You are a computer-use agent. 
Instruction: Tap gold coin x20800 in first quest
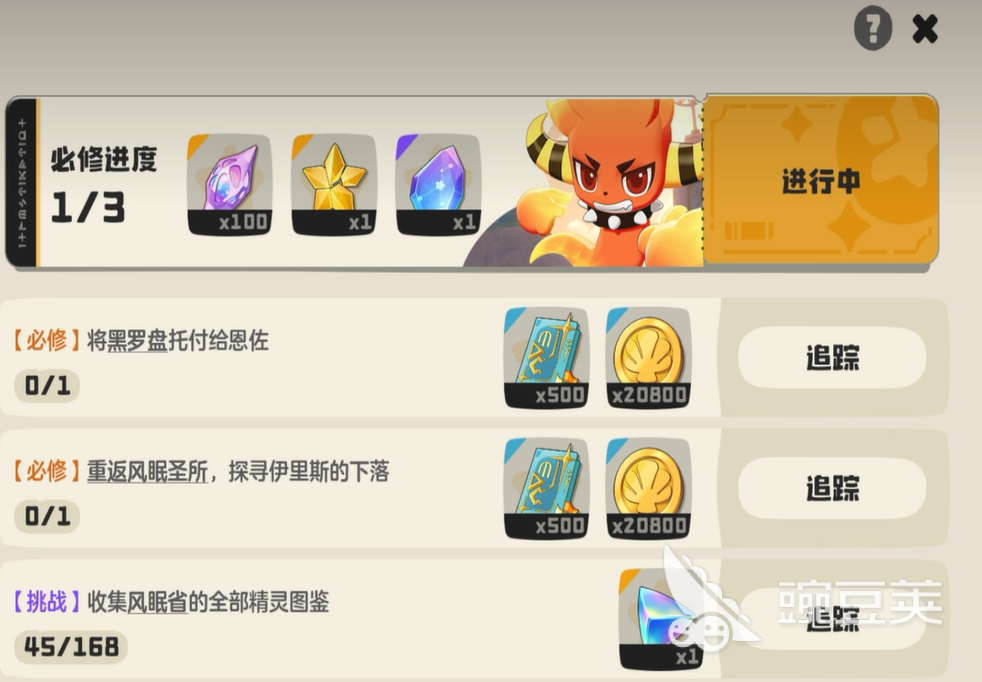649,358
